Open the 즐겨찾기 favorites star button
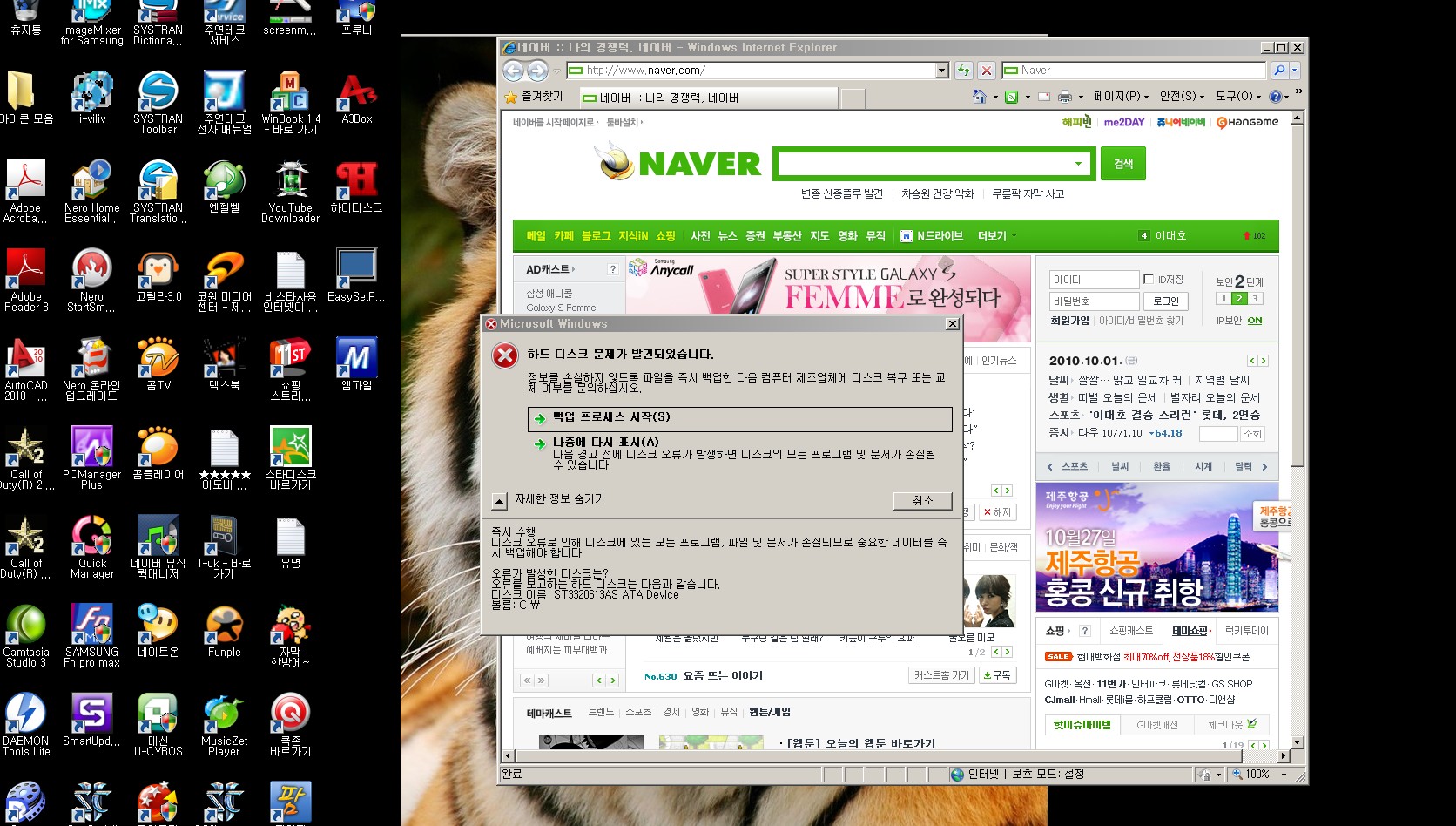Screen dimensions: 1456x826 click(x=534, y=97)
